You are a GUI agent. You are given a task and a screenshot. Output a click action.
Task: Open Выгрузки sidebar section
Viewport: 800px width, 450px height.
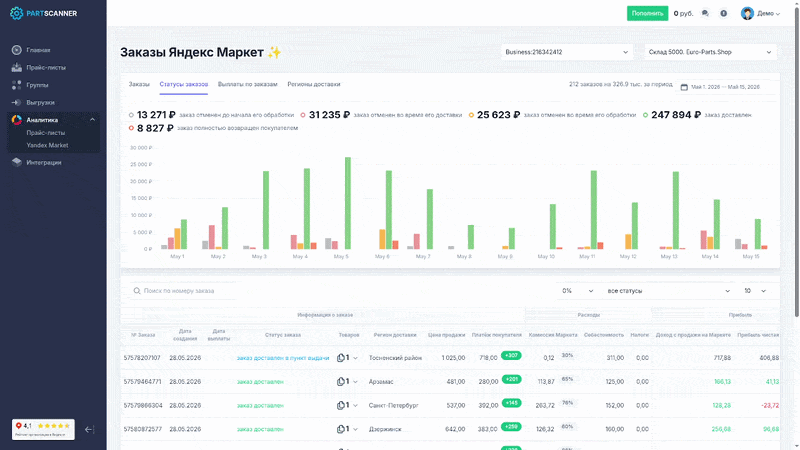click(40, 103)
